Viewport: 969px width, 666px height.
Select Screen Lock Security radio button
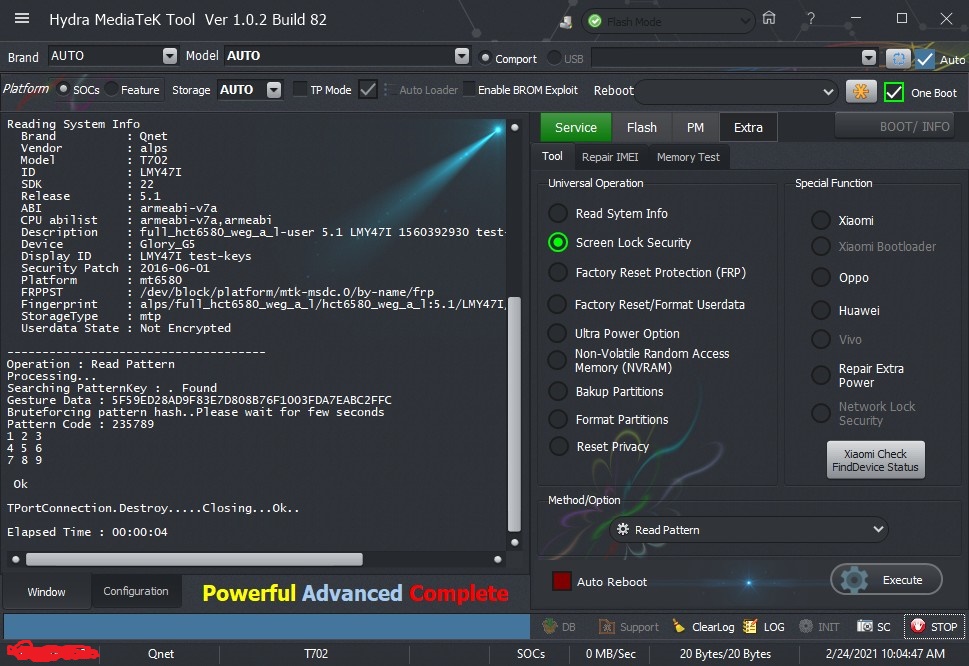tap(557, 242)
